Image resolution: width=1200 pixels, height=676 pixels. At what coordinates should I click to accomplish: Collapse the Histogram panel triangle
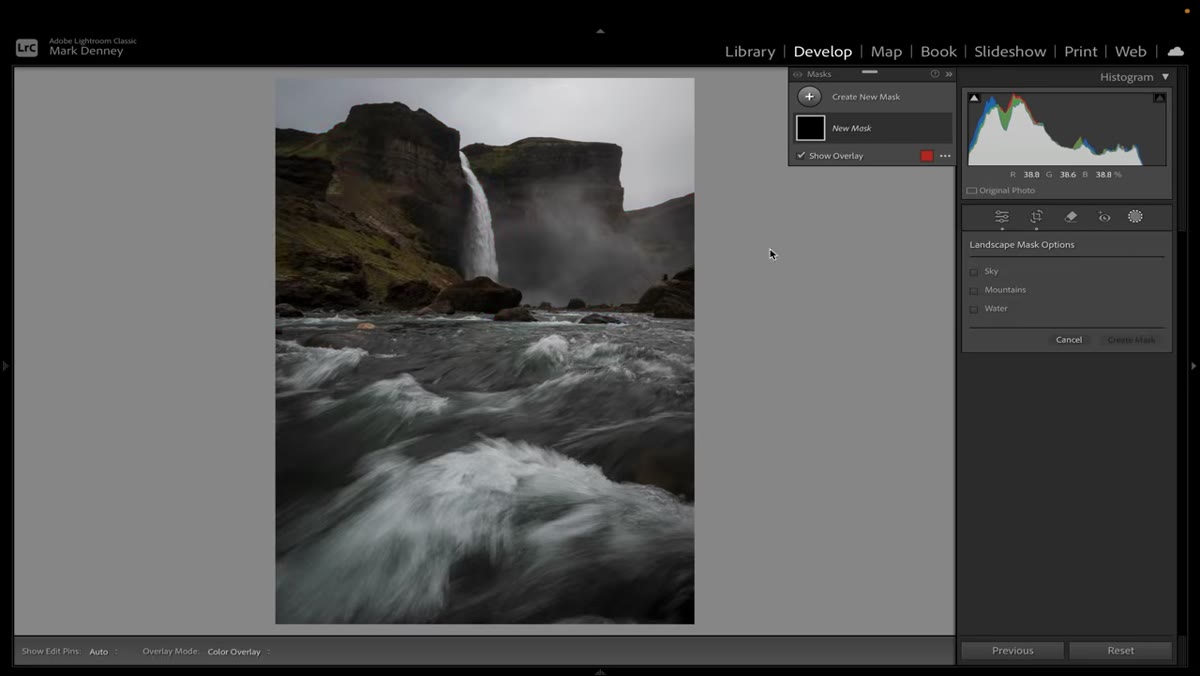pos(1165,77)
